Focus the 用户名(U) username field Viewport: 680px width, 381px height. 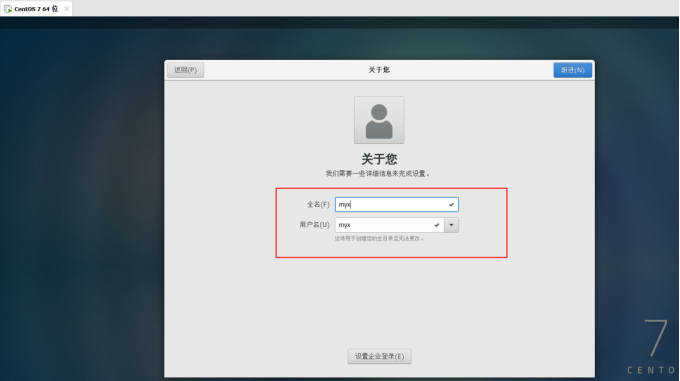click(x=389, y=225)
